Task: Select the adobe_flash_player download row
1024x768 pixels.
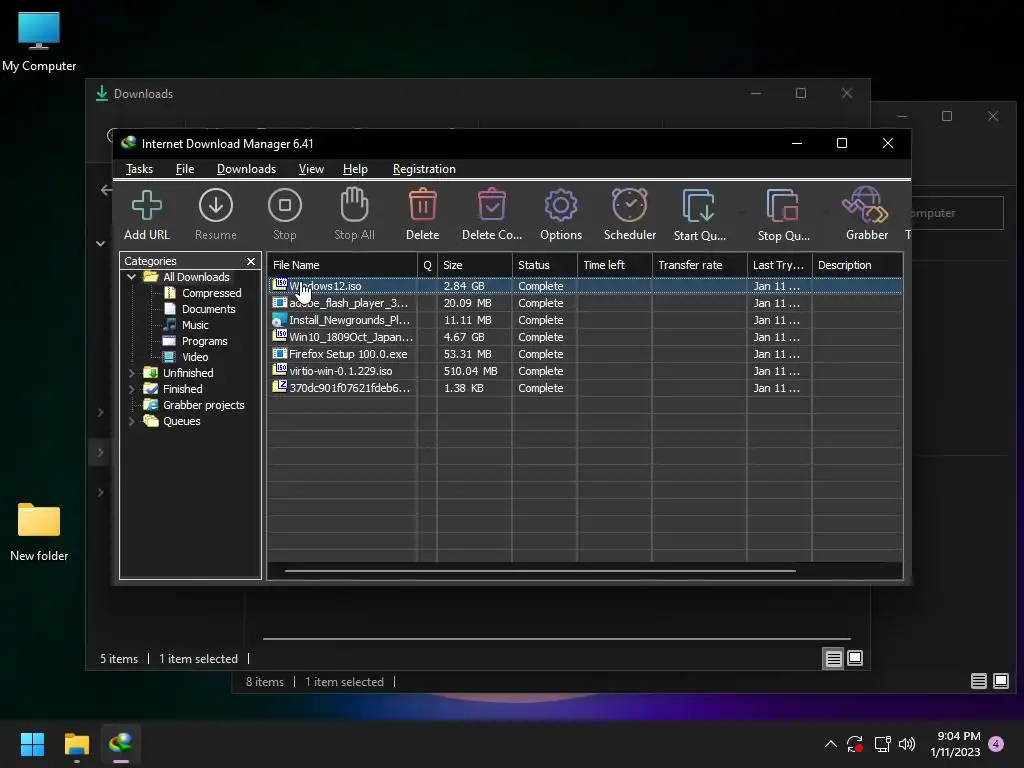Action: 585,303
